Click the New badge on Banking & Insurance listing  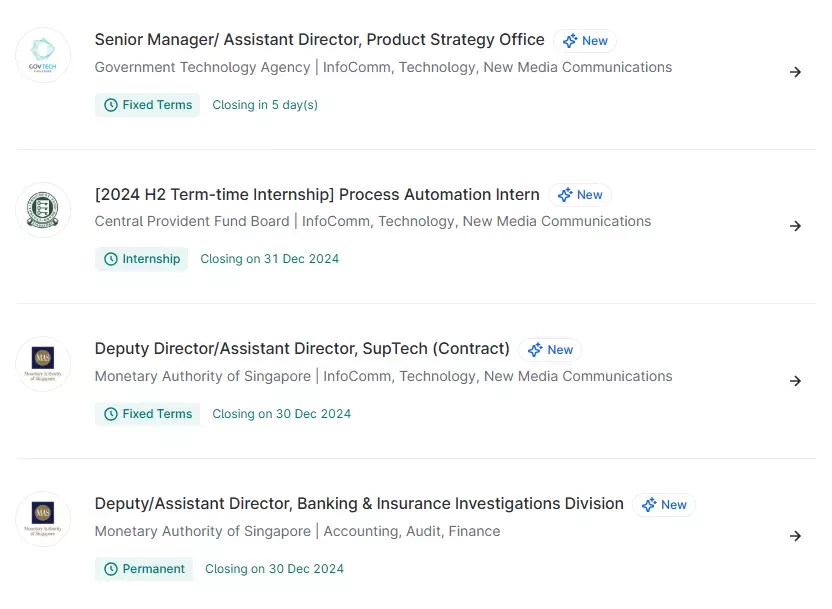tap(664, 504)
